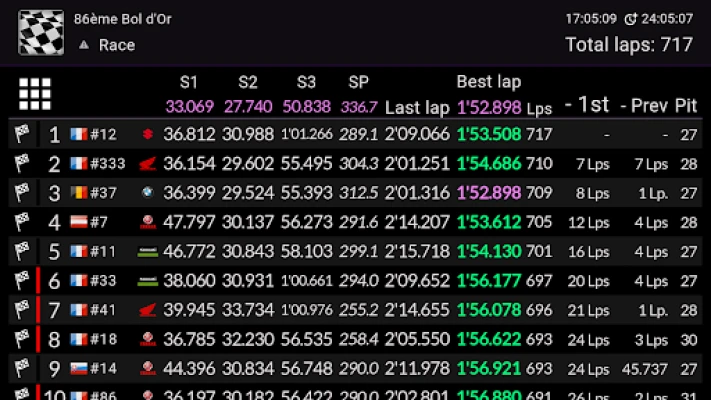This screenshot has width=711, height=400.
Task: Click the best S3 sector 50.838
Action: pyautogui.click(x=307, y=107)
